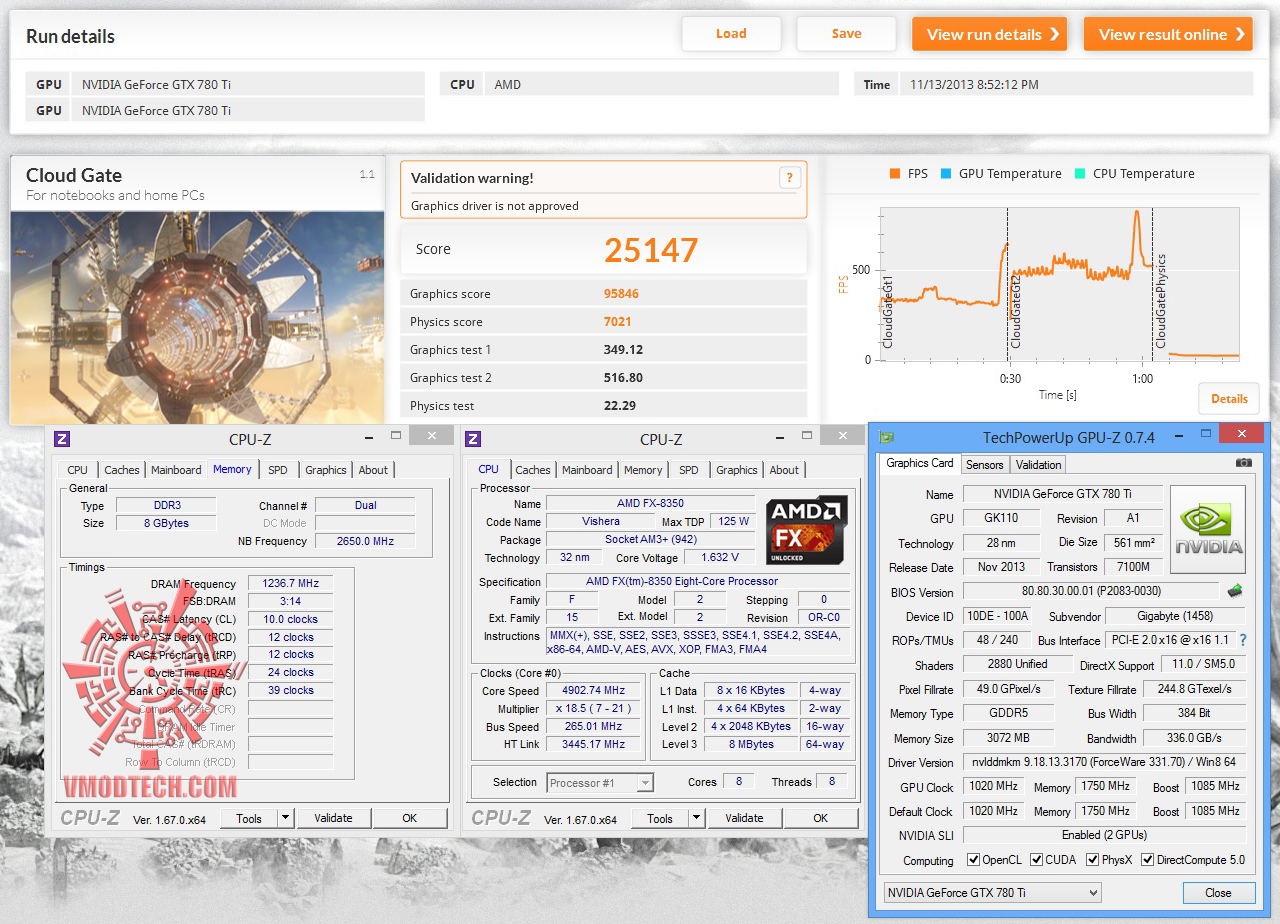The image size is (1280, 924).
Task: Click the teal CPU Temperature legend swatch
Action: [1080, 174]
